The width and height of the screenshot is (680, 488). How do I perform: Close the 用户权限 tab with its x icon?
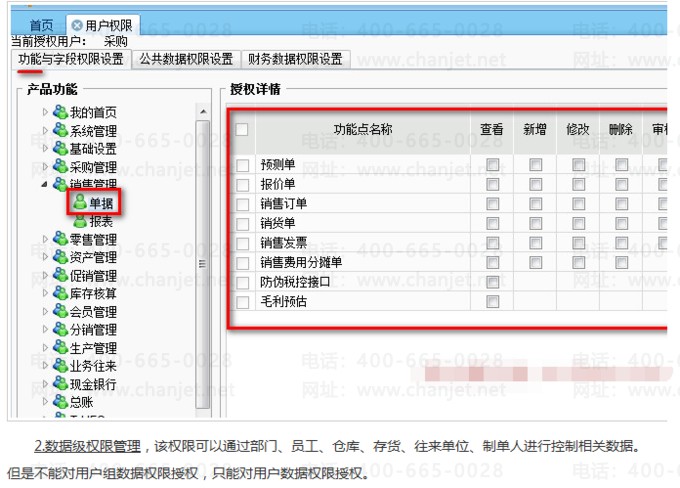click(x=77, y=26)
